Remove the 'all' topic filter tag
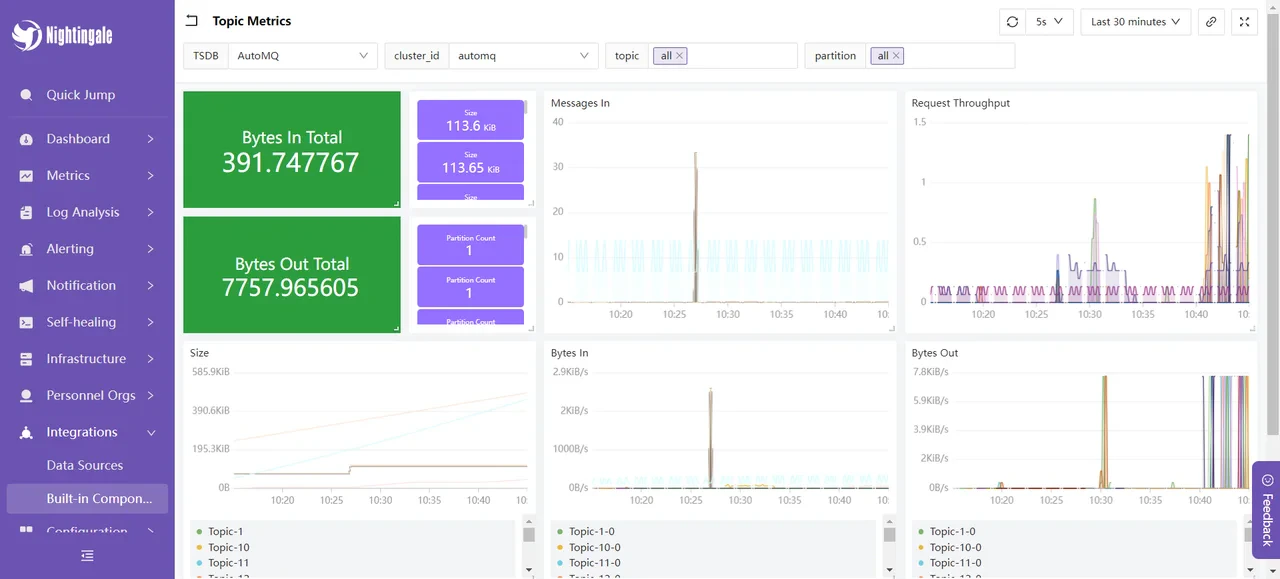The width and height of the screenshot is (1280, 579). point(677,55)
